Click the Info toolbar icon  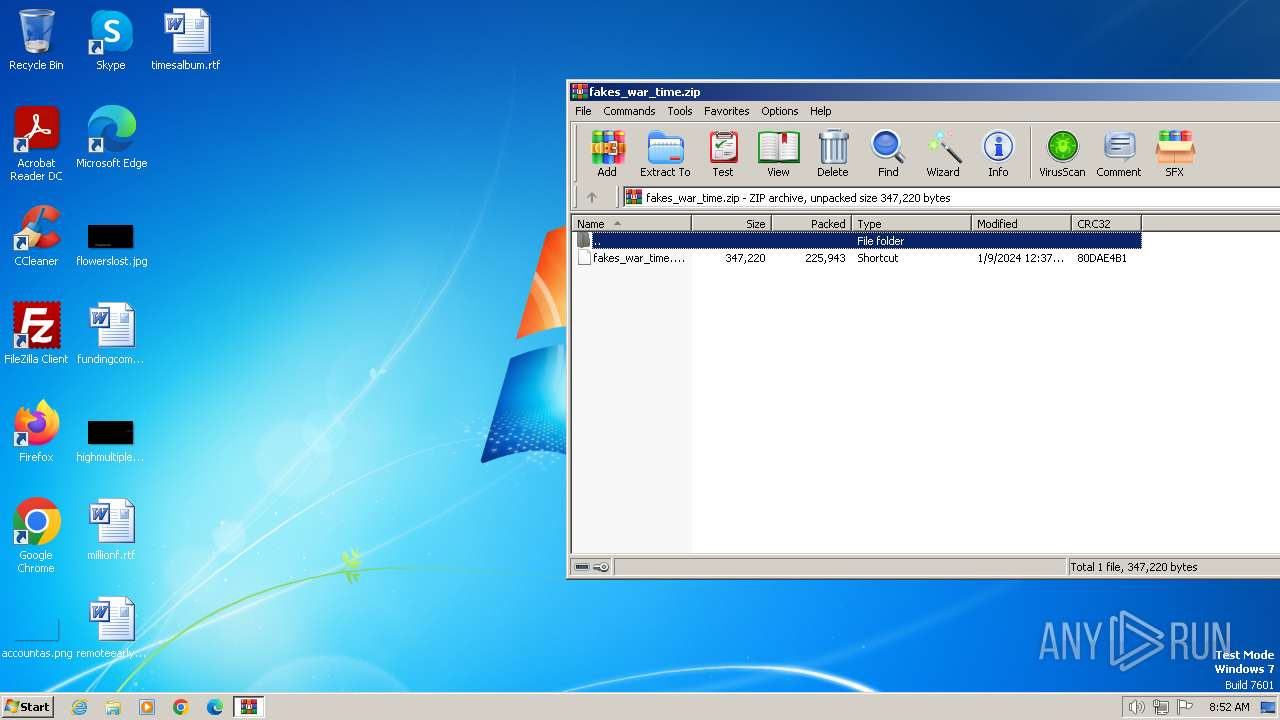(998, 154)
